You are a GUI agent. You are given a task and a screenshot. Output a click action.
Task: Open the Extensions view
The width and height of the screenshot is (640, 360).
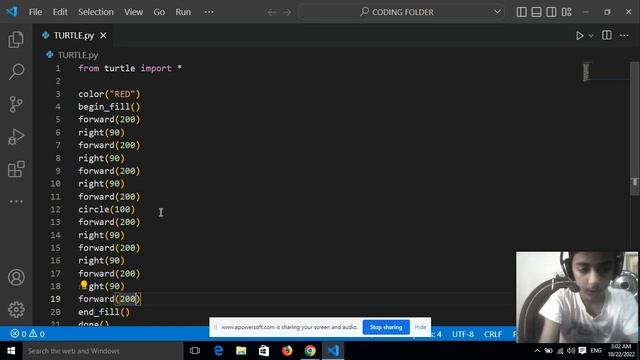pos(16,169)
